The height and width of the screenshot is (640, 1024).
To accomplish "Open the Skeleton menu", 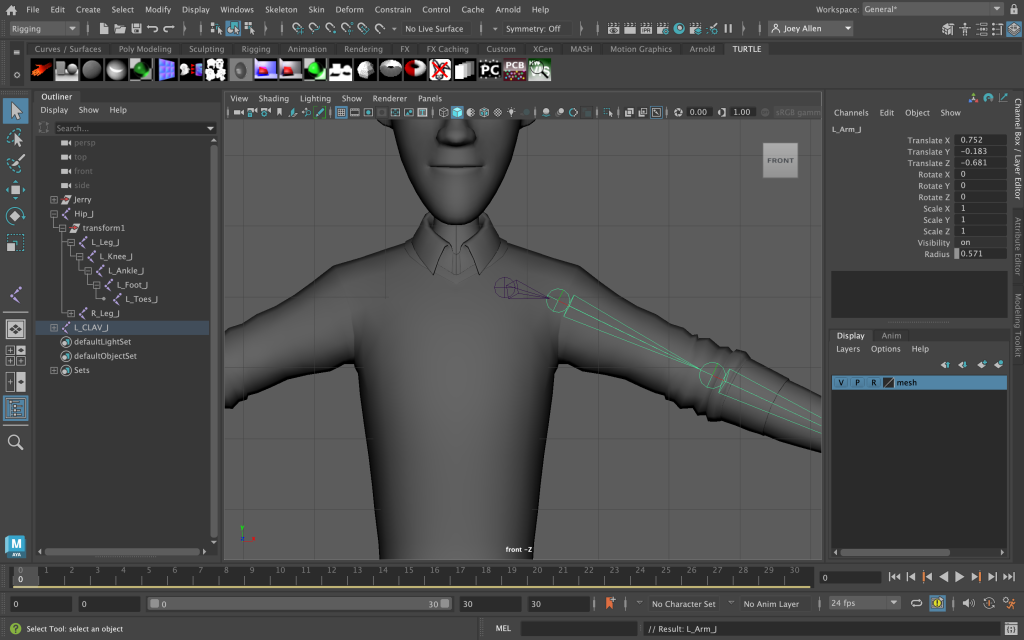I will coord(281,9).
